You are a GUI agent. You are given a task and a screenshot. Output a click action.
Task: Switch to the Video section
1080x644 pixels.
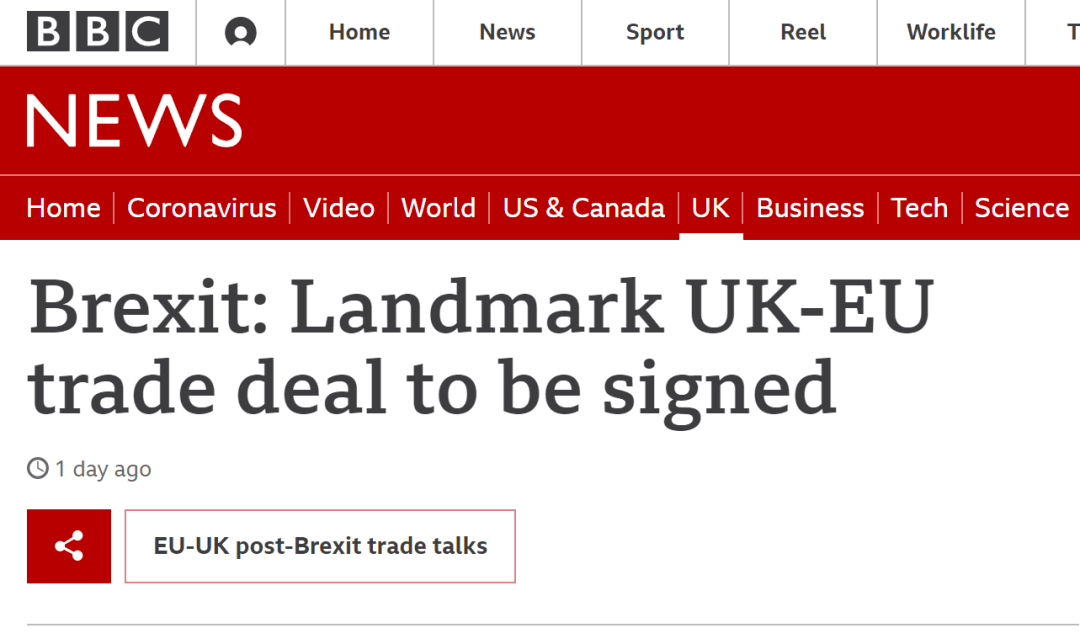point(339,208)
